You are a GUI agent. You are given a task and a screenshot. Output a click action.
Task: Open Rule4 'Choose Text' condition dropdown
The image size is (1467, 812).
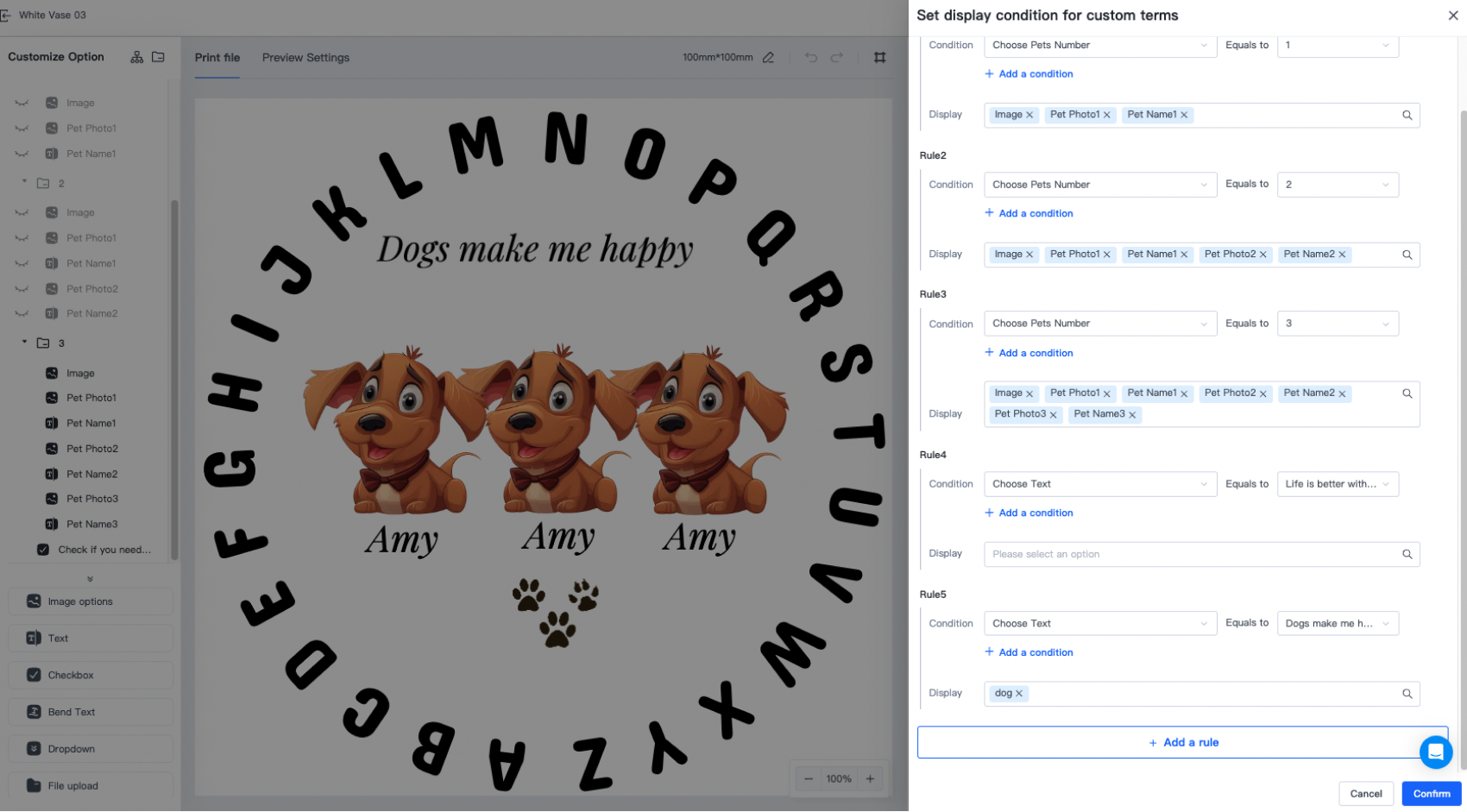click(x=1100, y=484)
